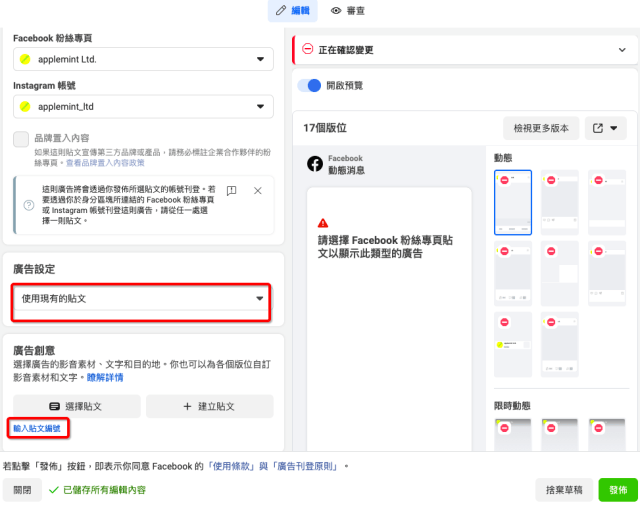Open the Instagram 帳號 applemint_ltd dropdown
The image size is (640, 505).
143,107
